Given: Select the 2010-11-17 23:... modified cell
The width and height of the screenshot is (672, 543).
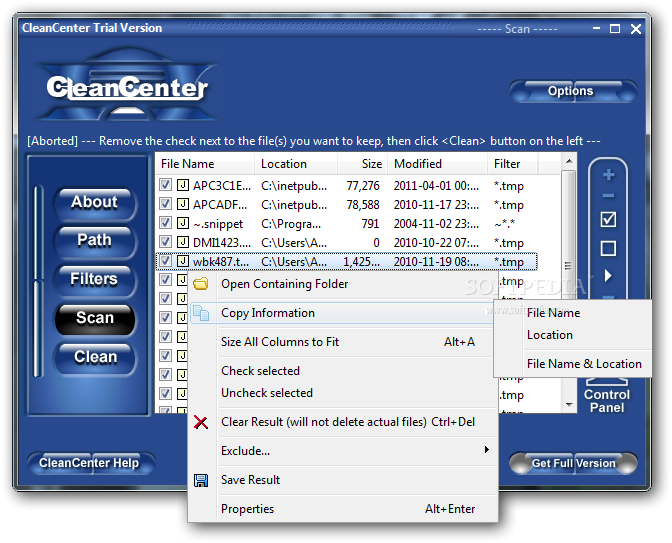Looking at the screenshot, I should [436, 205].
